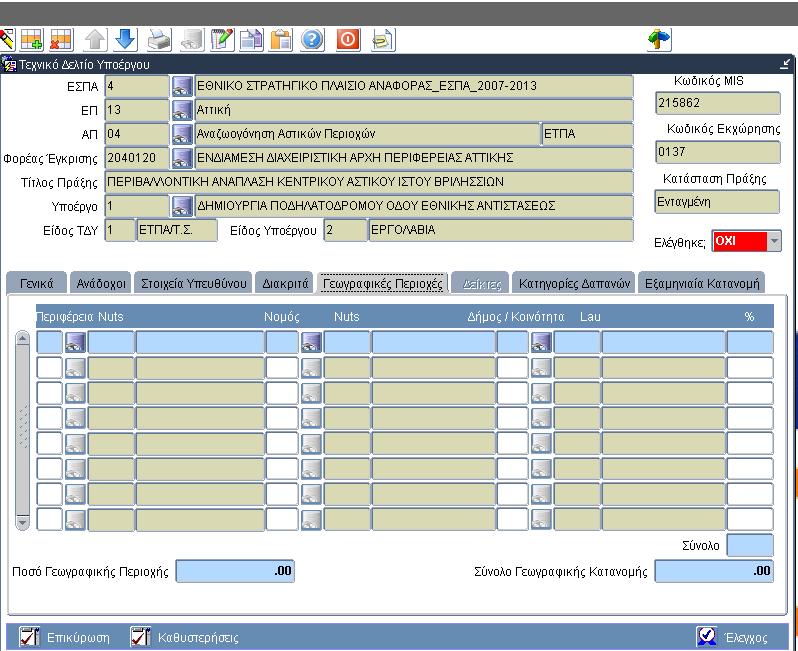Viewport: 798px width, 651px height.
Task: Click the printer icon in toolbar
Action: [x=159, y=40]
